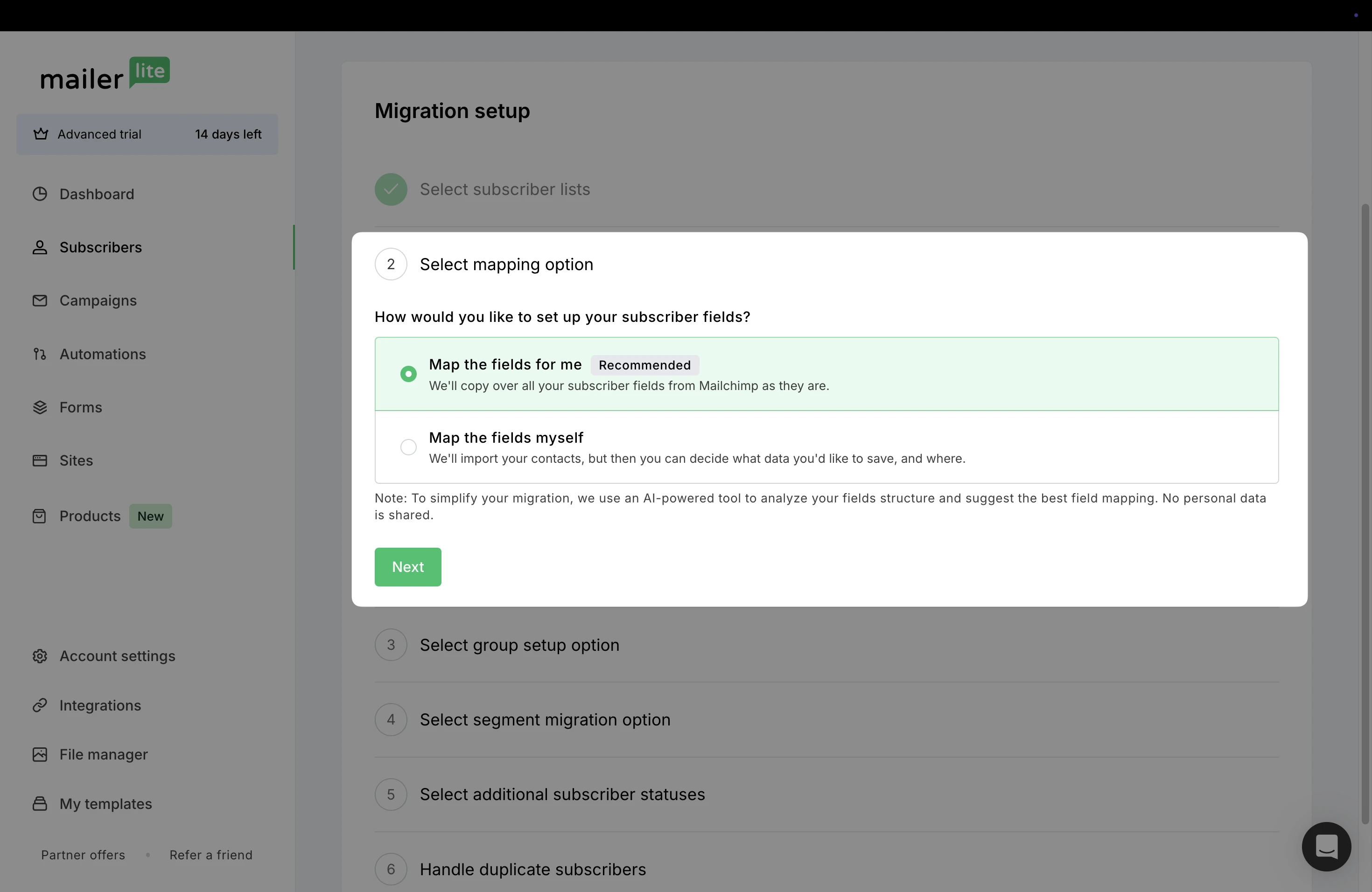Click the Automations flow icon
Screen dimensions: 1372x892
pos(40,354)
